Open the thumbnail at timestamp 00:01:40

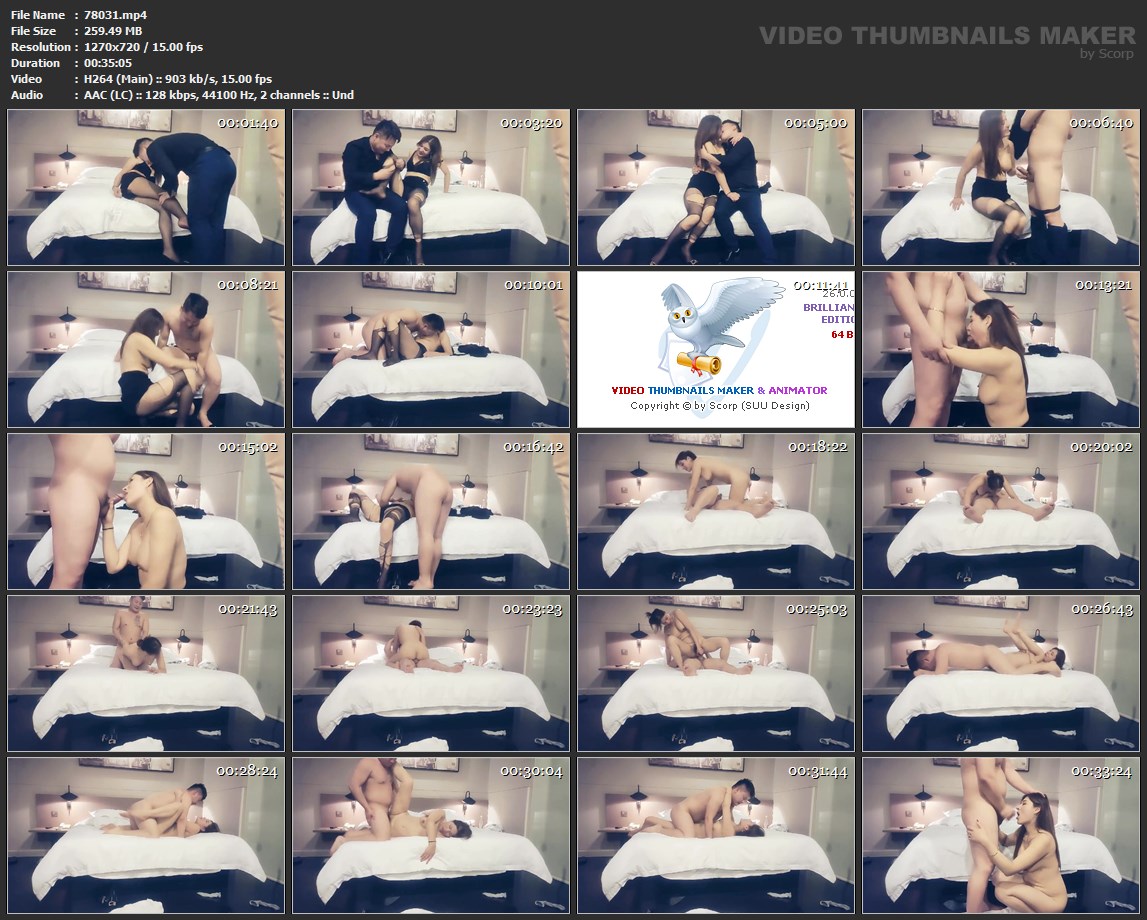[x=145, y=187]
